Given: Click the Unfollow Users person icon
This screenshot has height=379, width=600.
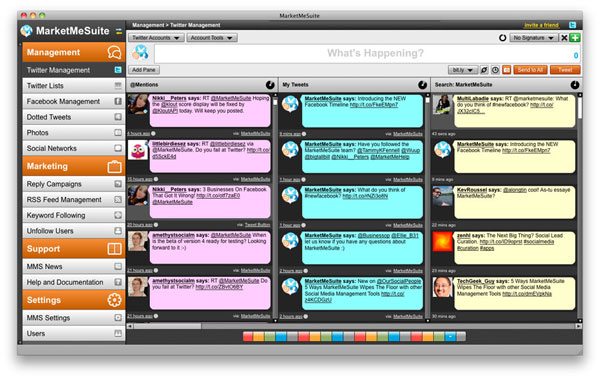Looking at the screenshot, I should [118, 230].
